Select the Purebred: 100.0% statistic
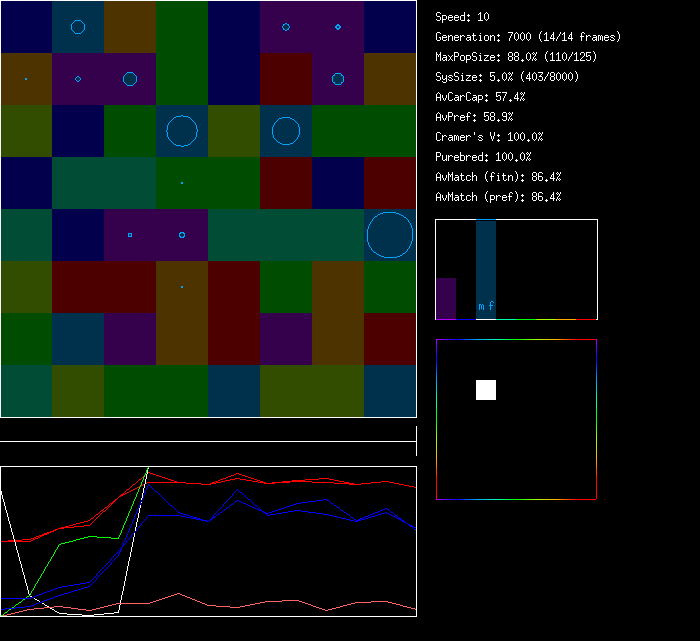The width and height of the screenshot is (700, 641). point(484,157)
